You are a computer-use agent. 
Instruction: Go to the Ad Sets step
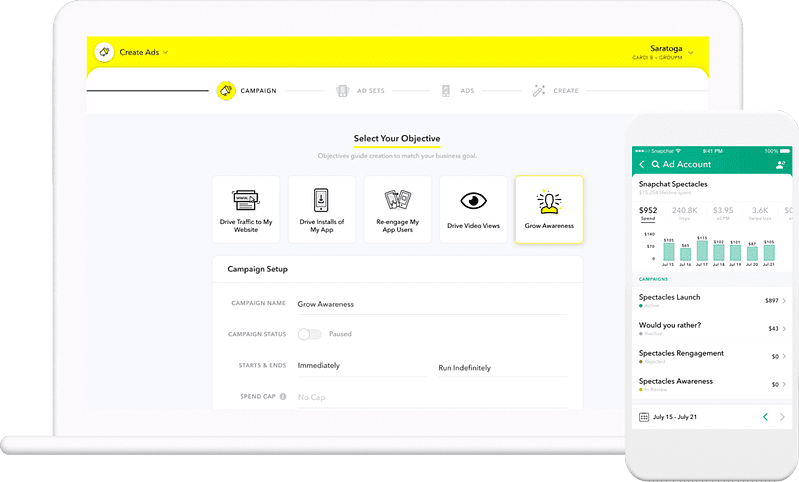(360, 91)
